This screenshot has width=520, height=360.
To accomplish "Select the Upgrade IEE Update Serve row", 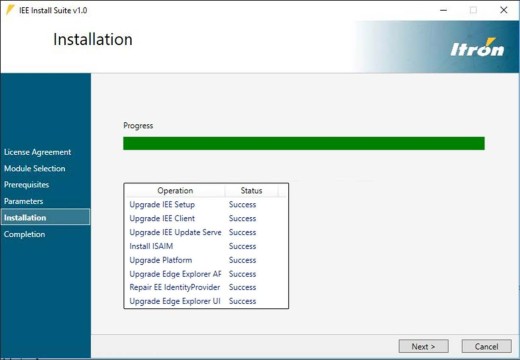I will 206,232.
